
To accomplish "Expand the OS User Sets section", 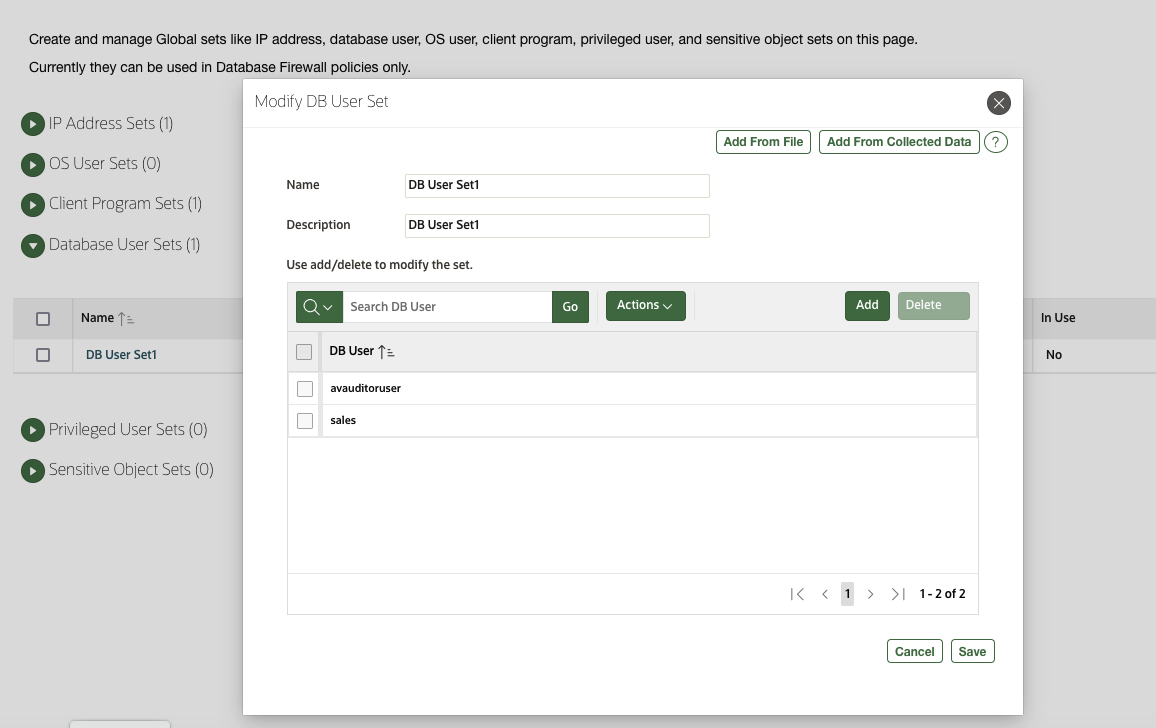I will click(x=33, y=163).
